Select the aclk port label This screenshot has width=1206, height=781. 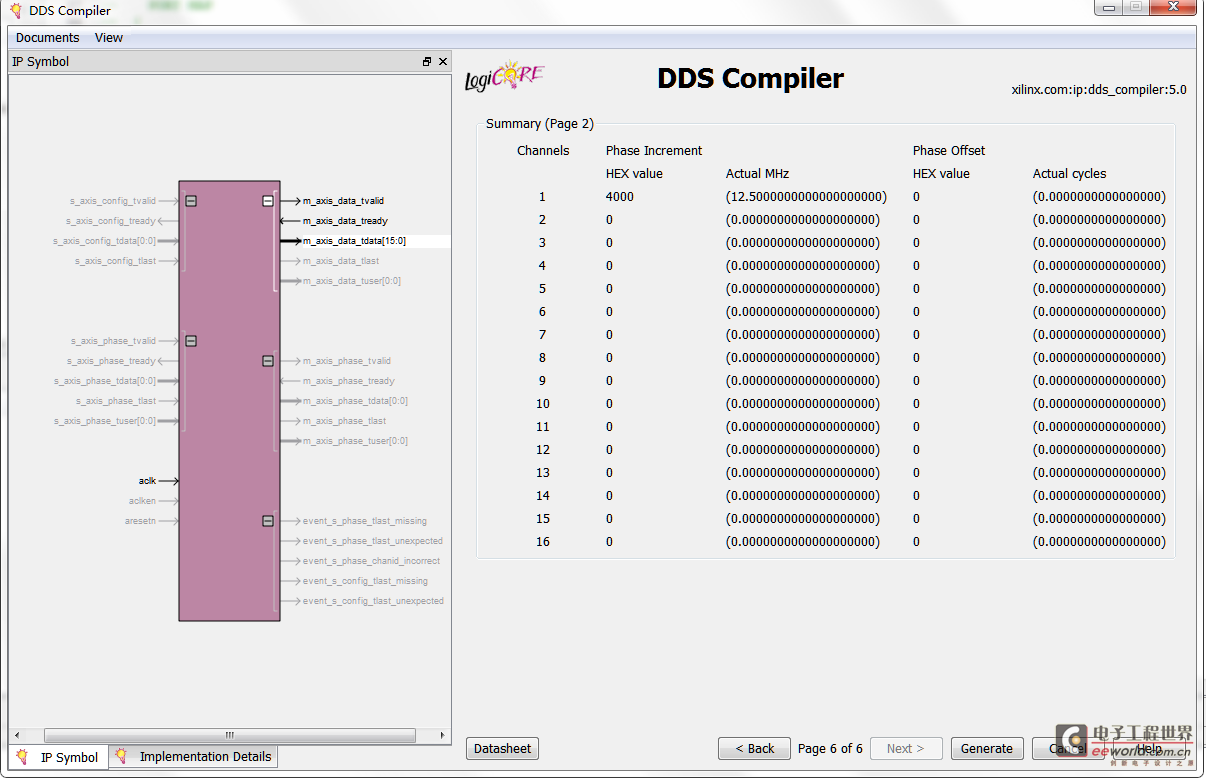(147, 481)
